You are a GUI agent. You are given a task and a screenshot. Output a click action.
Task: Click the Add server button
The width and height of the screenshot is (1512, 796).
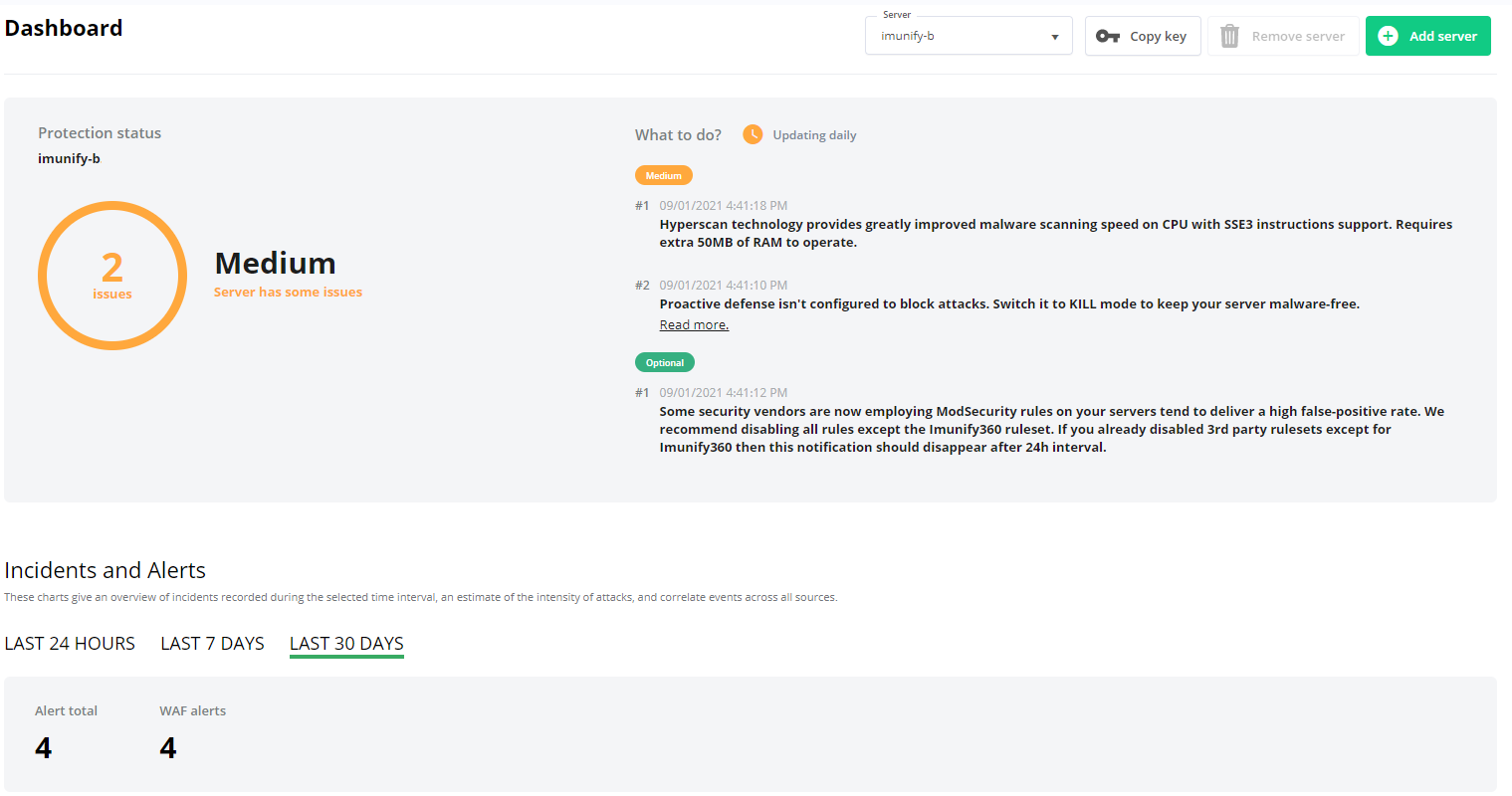(x=1427, y=35)
